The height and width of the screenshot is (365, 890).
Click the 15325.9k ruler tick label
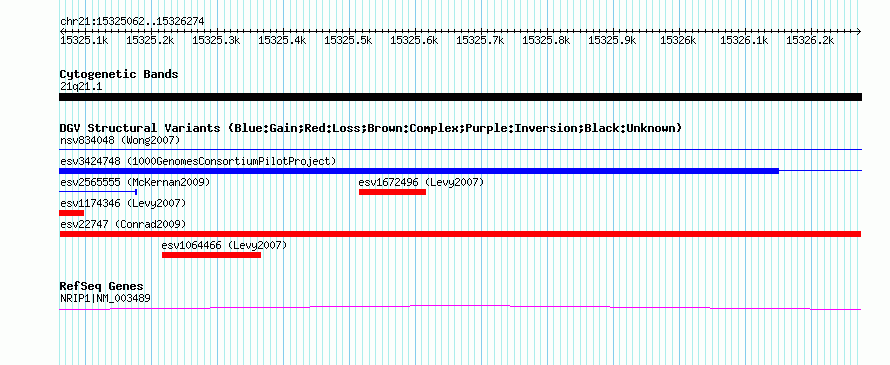(612, 40)
